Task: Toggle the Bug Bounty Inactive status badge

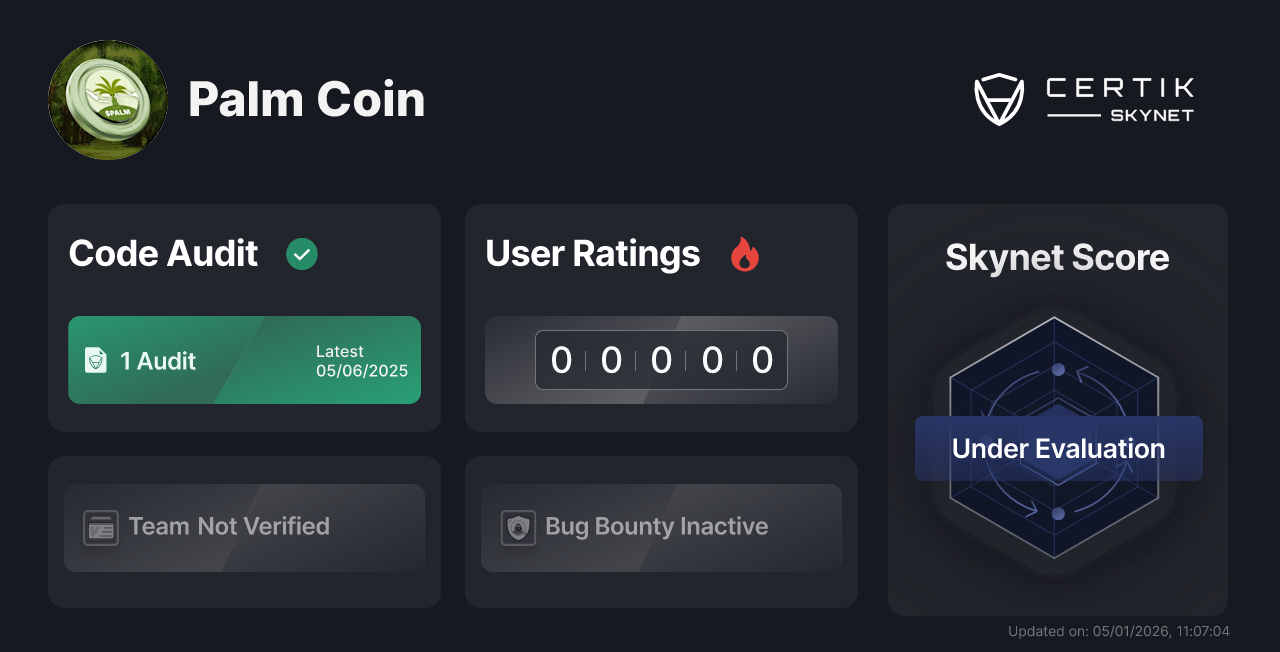Action: (x=661, y=527)
